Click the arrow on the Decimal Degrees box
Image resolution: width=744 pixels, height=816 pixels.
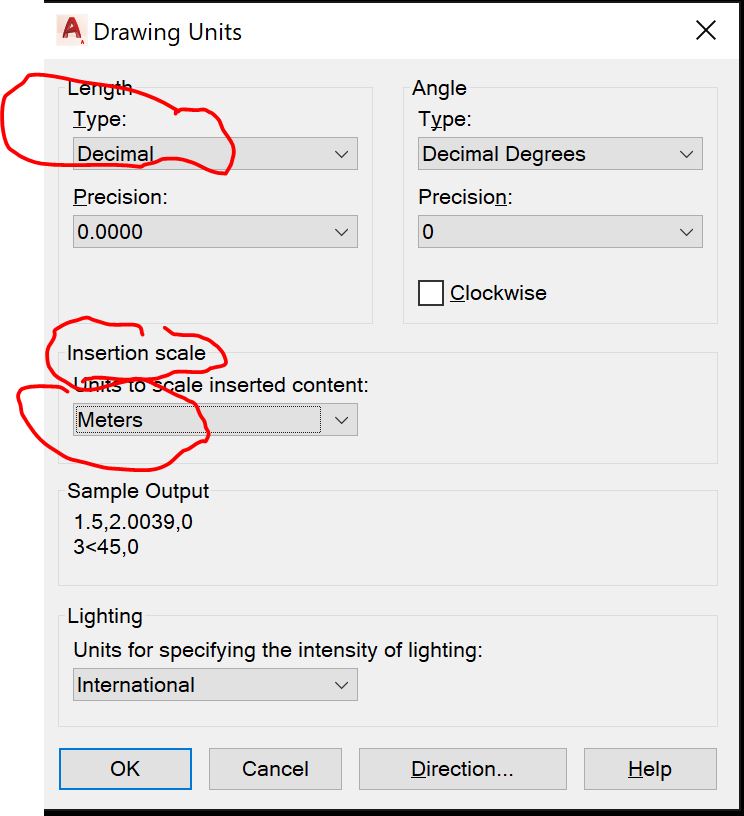pyautogui.click(x=686, y=154)
